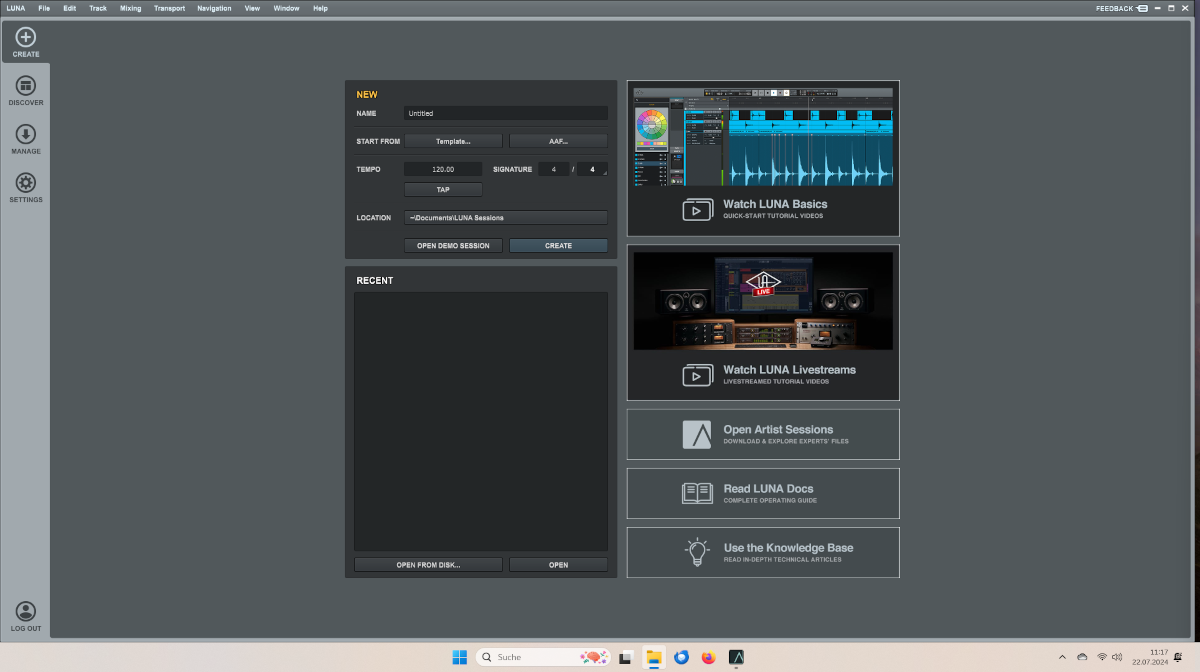Click the taskbar Suche search box

542,657
